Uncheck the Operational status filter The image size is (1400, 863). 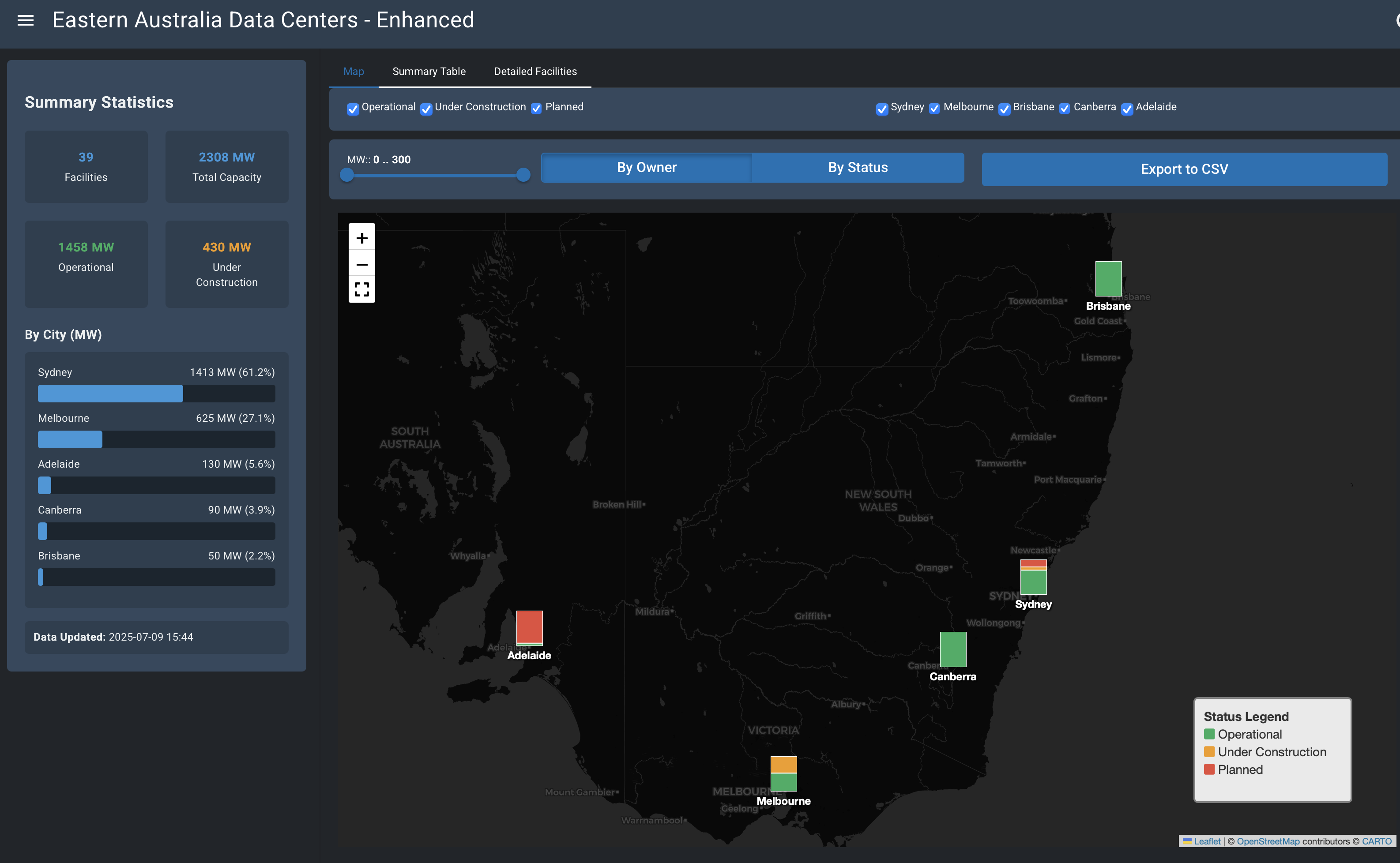pyautogui.click(x=353, y=109)
